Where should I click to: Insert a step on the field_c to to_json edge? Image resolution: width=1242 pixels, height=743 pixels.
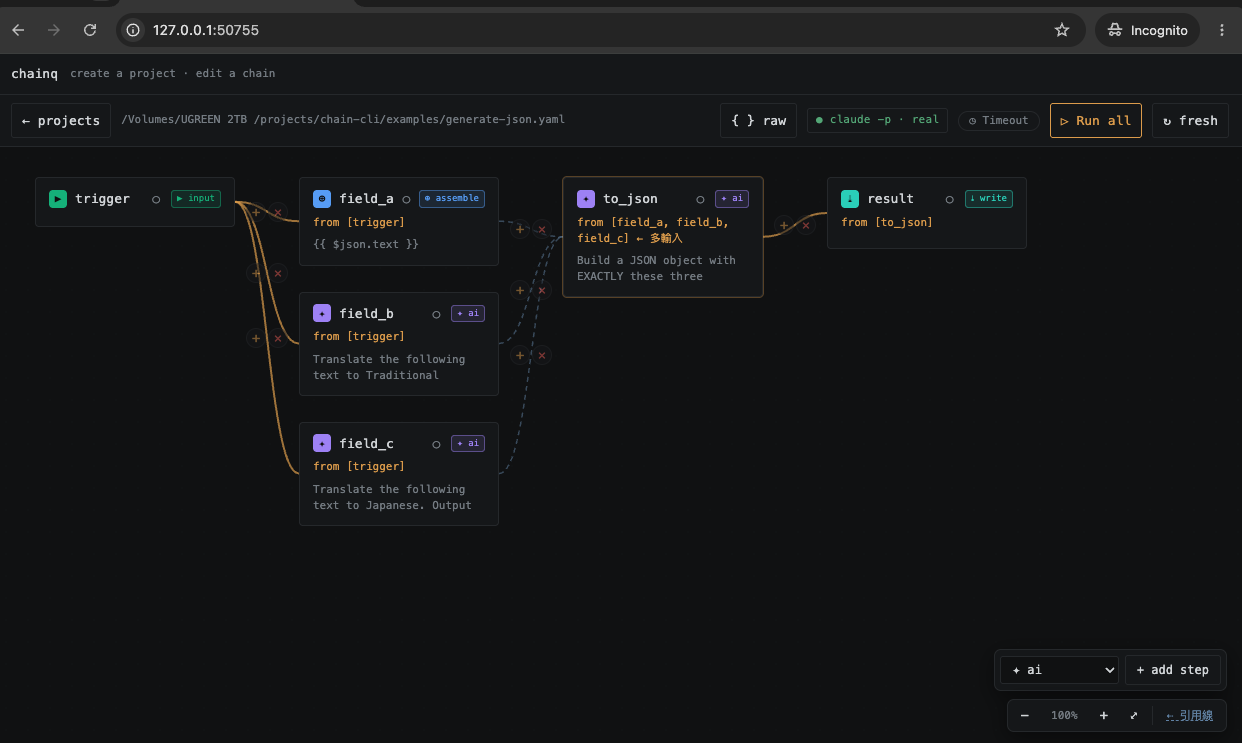point(520,355)
